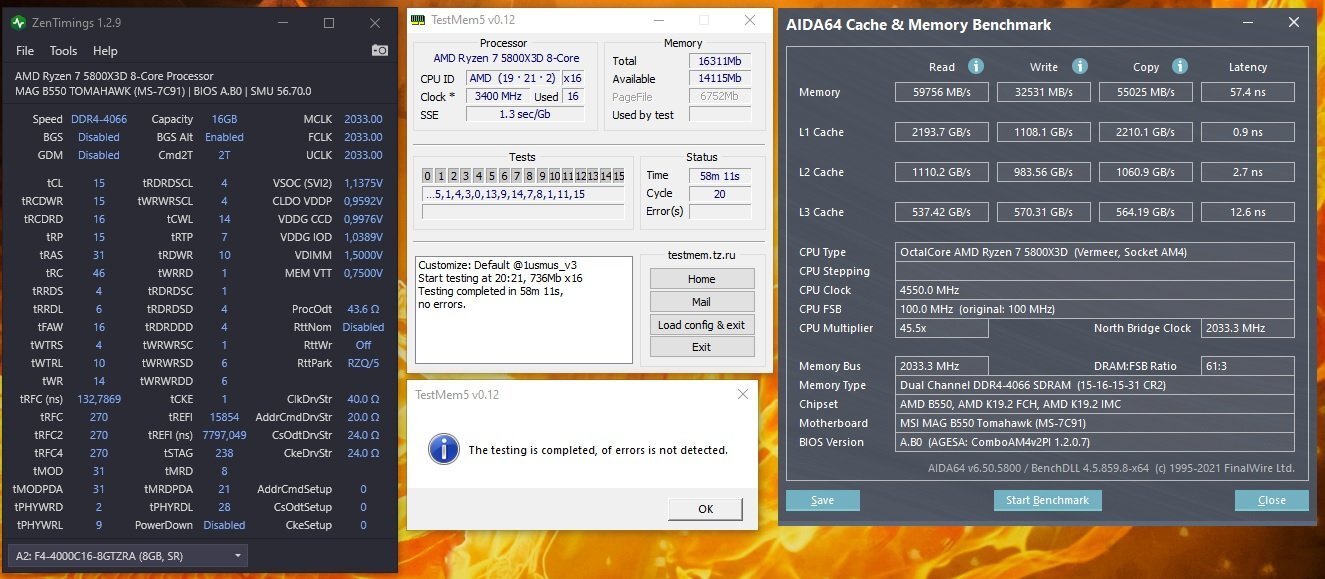The height and width of the screenshot is (579, 1325).
Task: Click the Chipset AMD B550 field
Action: coord(1095,404)
